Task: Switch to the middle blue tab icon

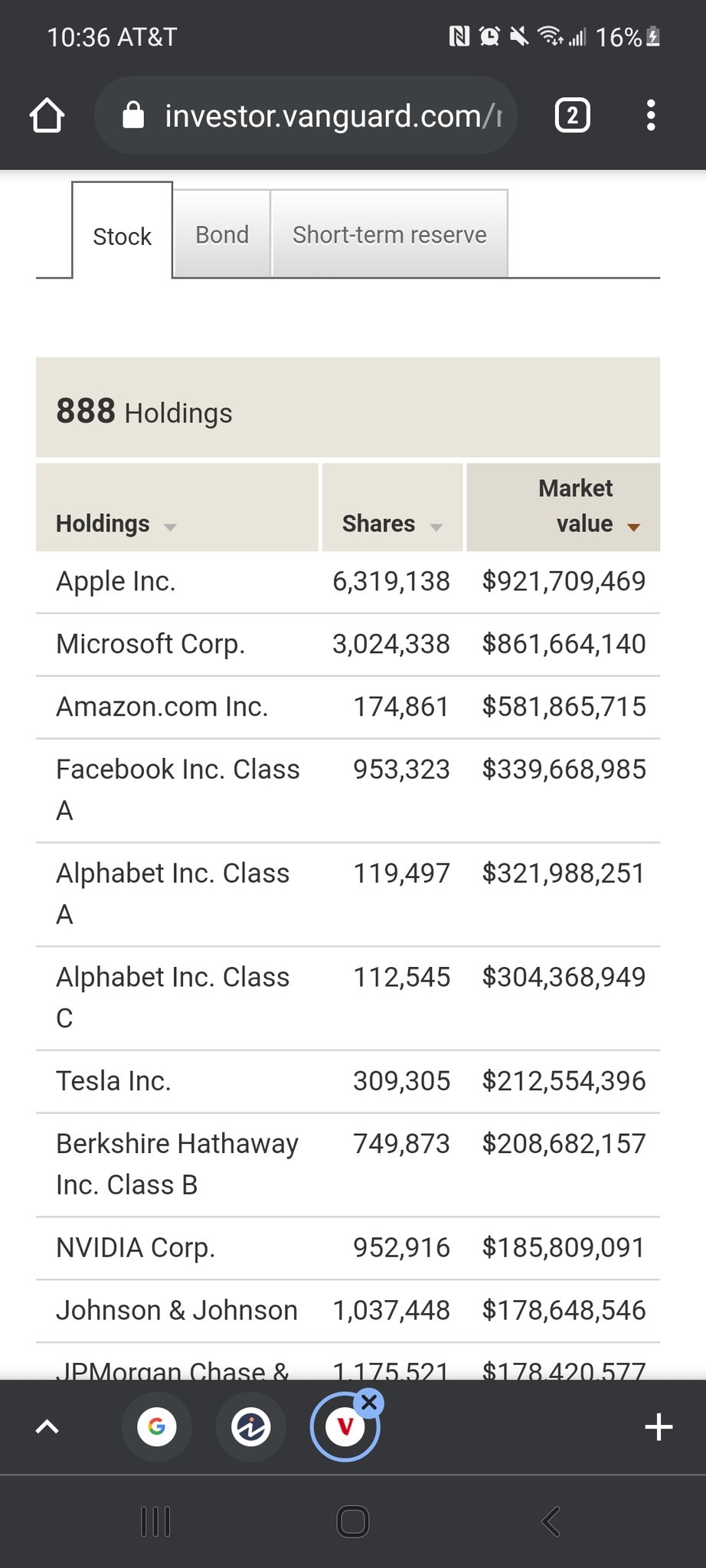Action: [x=251, y=1427]
